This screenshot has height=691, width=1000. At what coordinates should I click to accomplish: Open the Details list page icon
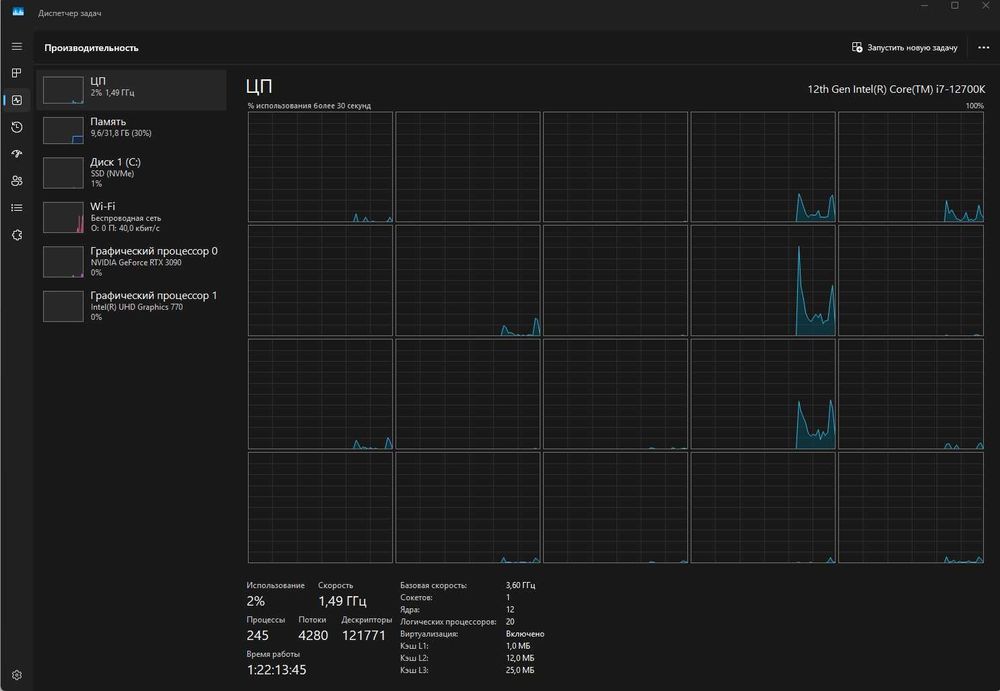coord(16,208)
